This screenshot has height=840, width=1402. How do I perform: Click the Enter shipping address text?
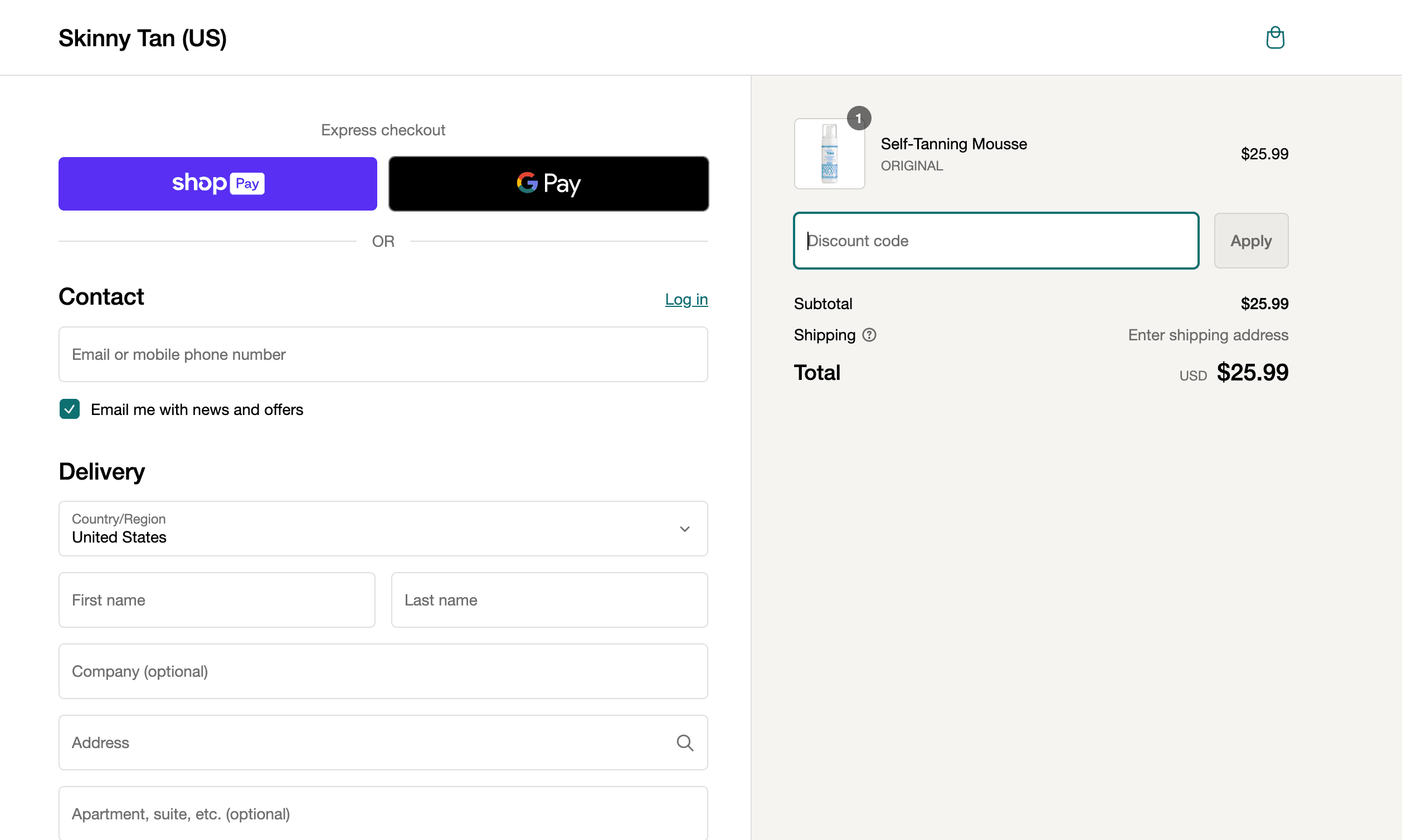[x=1208, y=335]
